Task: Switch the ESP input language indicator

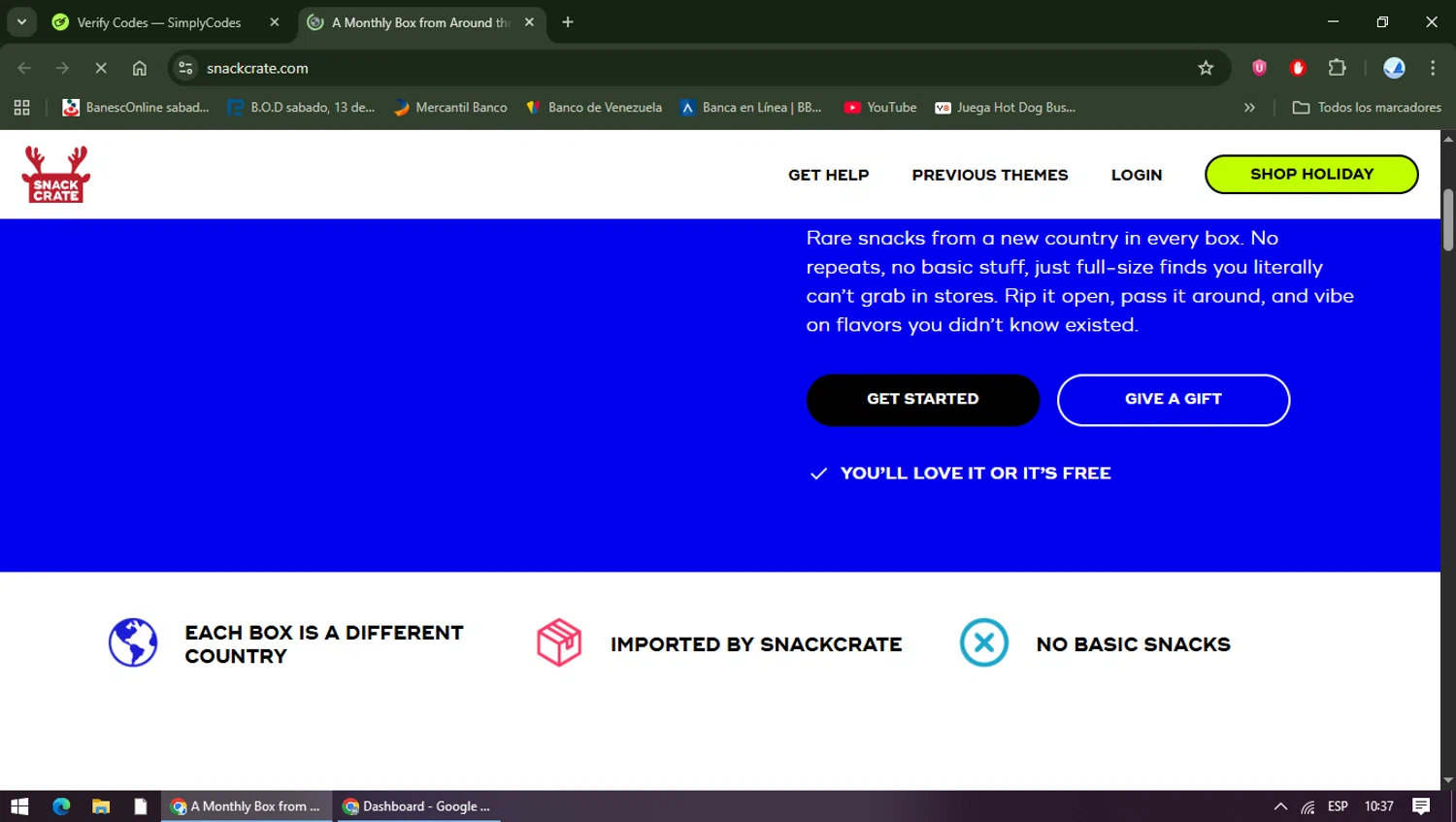Action: click(1338, 806)
